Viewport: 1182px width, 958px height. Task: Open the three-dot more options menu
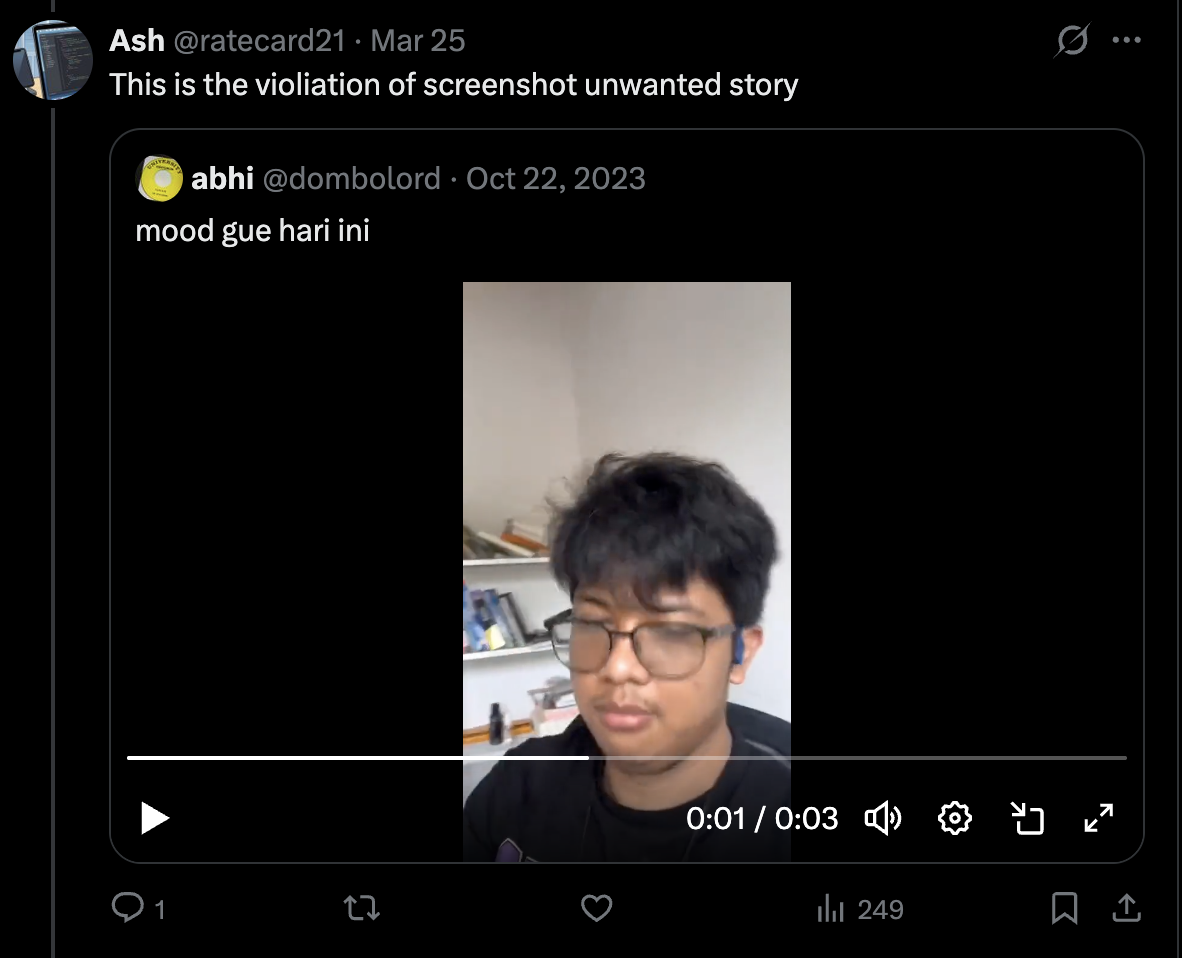(1126, 41)
